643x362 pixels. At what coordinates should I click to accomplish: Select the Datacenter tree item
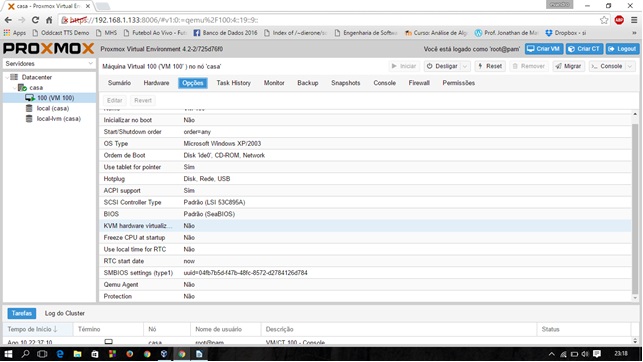tap(36, 77)
